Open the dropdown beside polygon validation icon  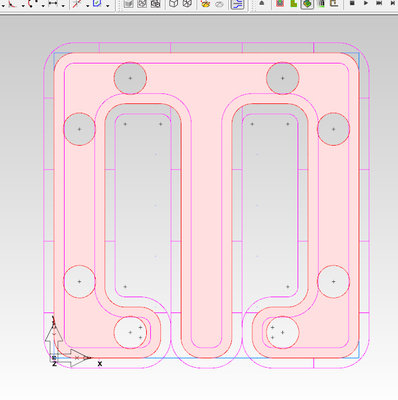click(x=108, y=6)
